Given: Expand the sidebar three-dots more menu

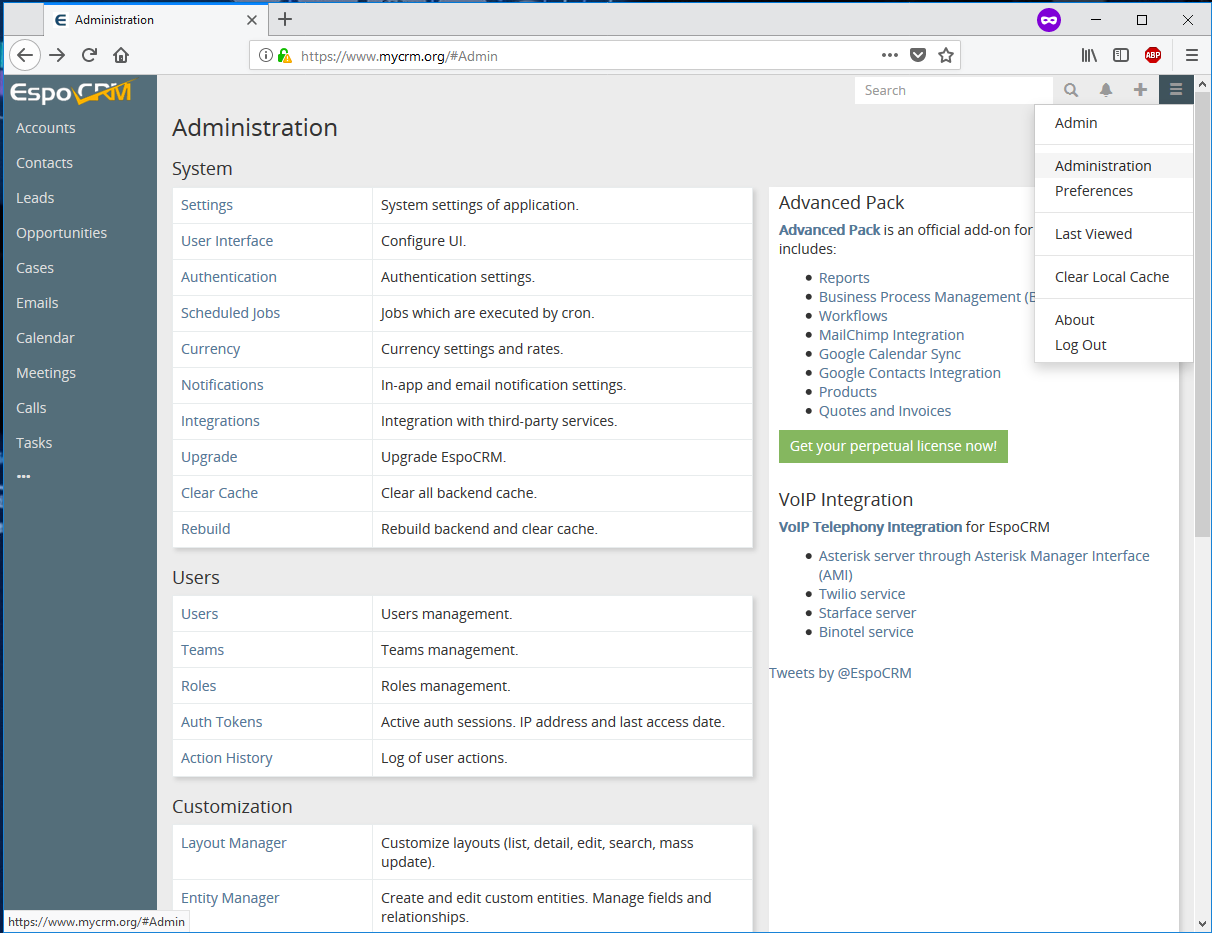Looking at the screenshot, I should click(x=24, y=477).
